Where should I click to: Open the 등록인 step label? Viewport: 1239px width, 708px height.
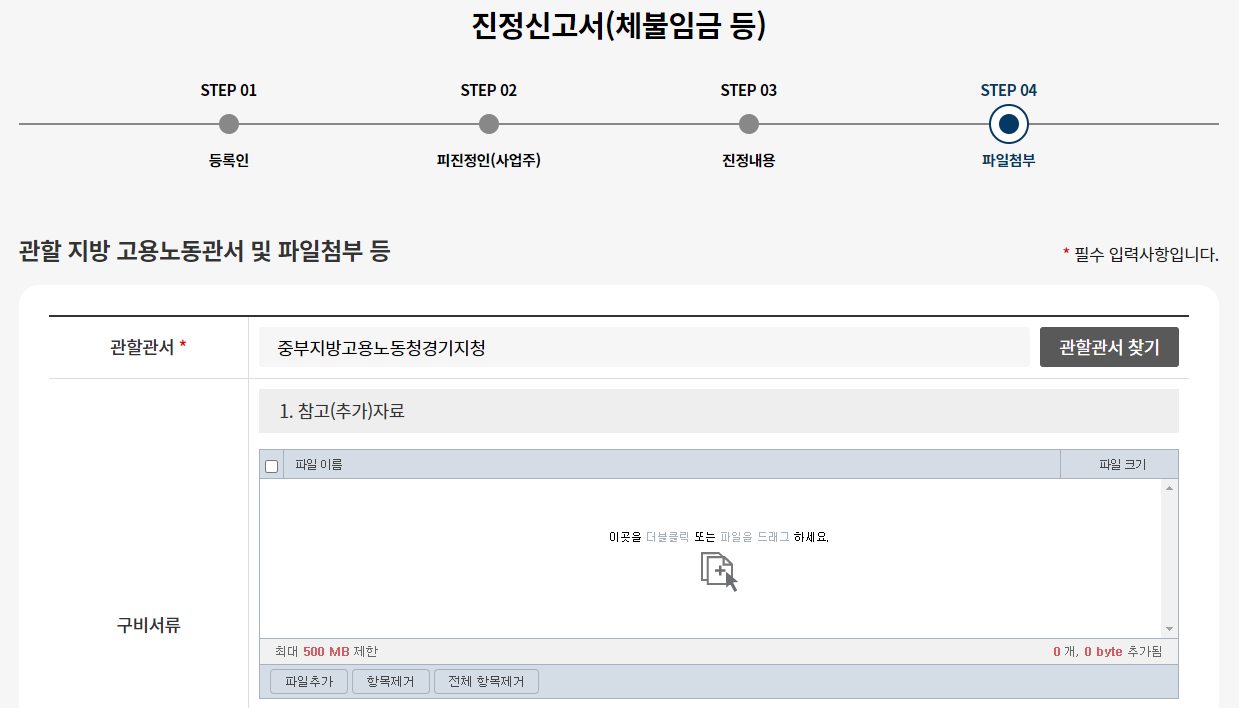click(228, 162)
